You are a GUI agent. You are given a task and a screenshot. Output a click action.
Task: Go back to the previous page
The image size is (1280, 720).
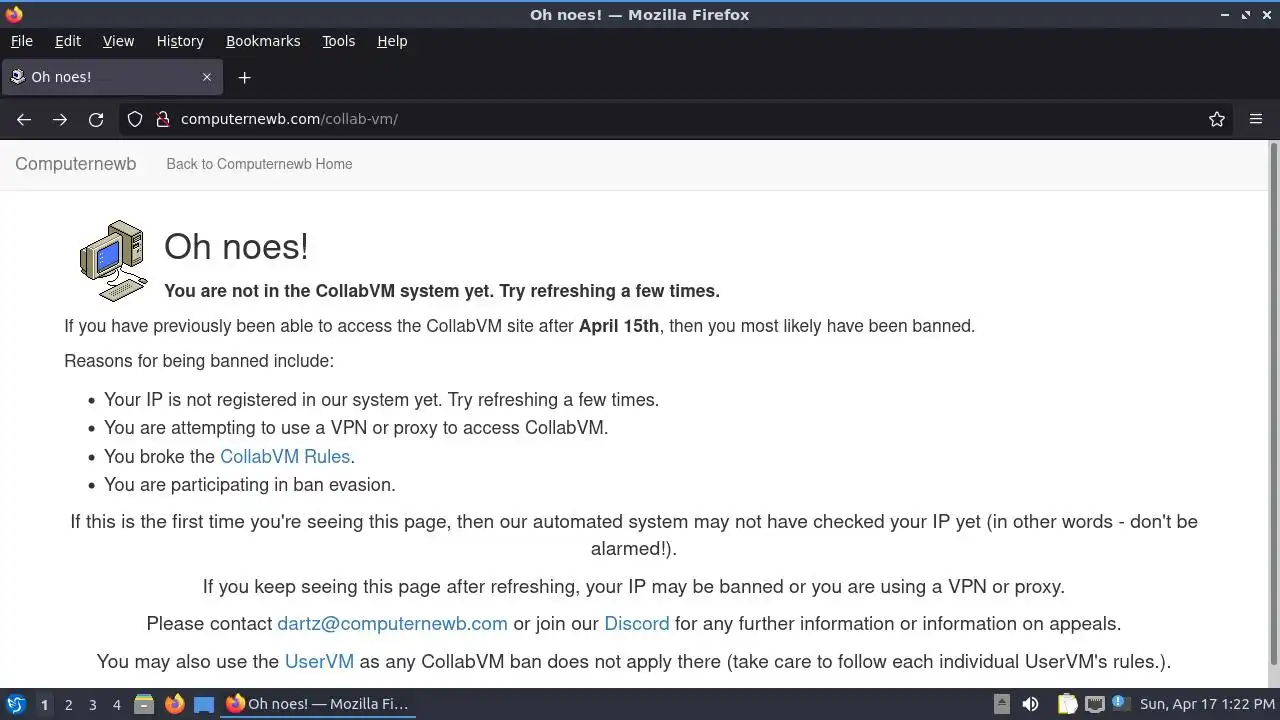(x=24, y=119)
